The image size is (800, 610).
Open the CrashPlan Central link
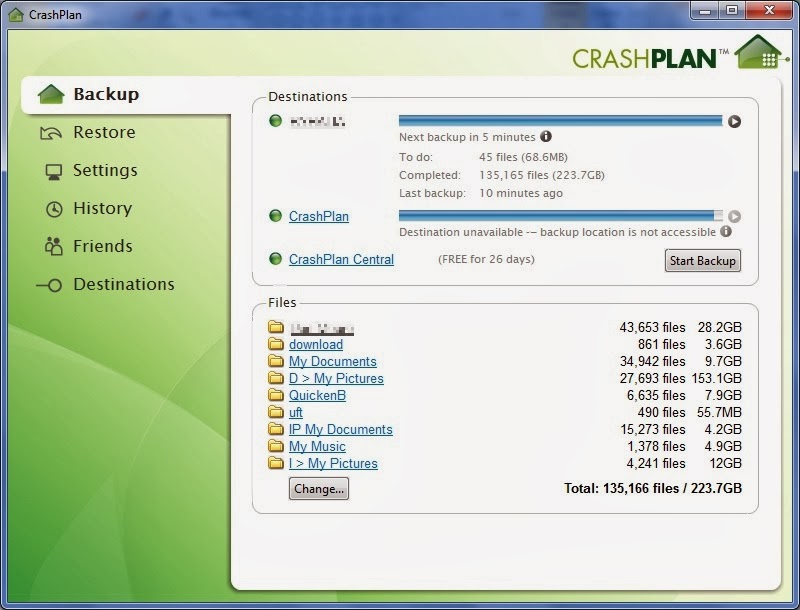point(341,259)
